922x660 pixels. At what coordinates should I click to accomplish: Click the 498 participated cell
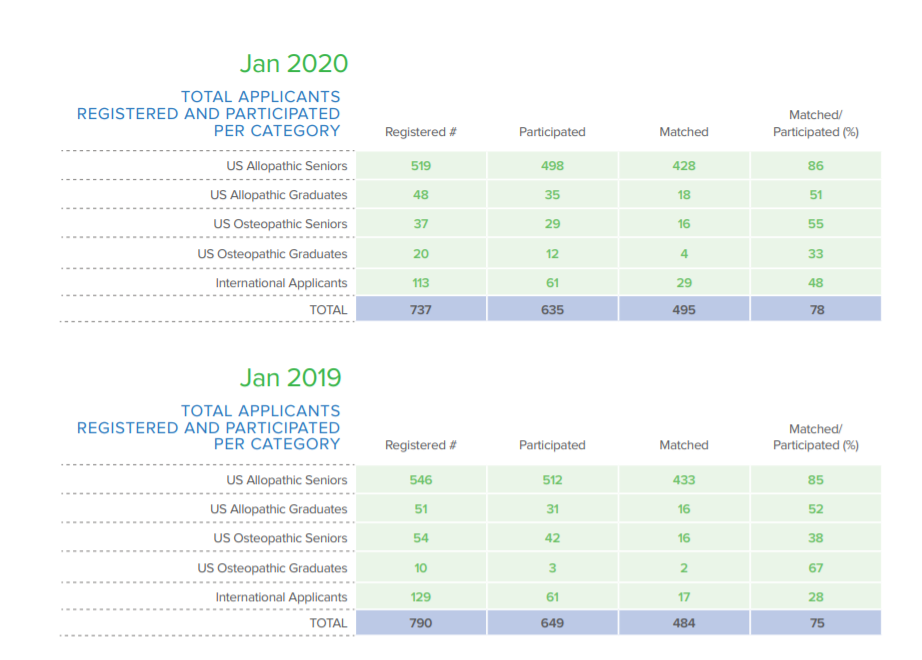[552, 166]
